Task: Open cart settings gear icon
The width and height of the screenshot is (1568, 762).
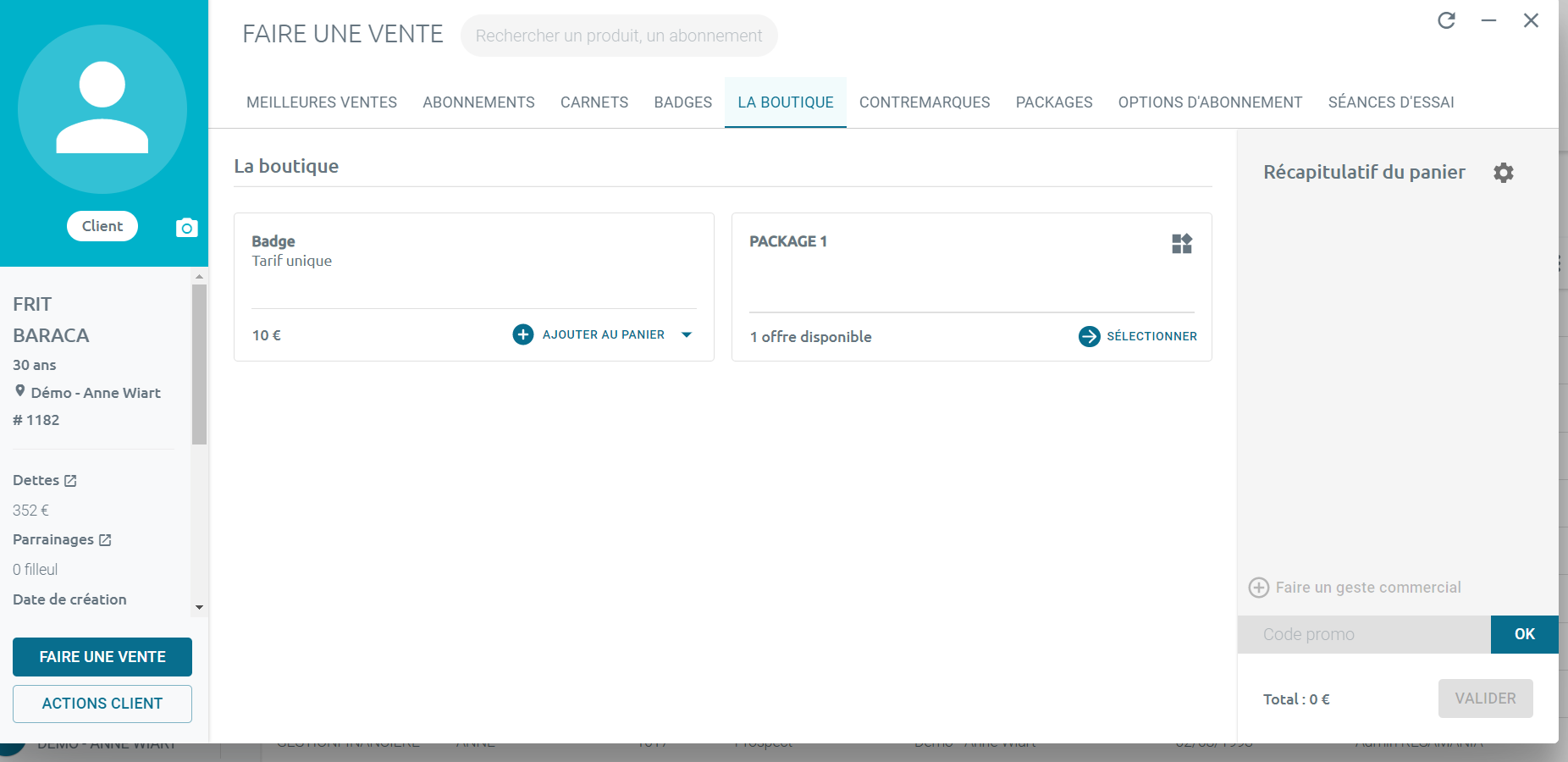Action: (x=1504, y=173)
